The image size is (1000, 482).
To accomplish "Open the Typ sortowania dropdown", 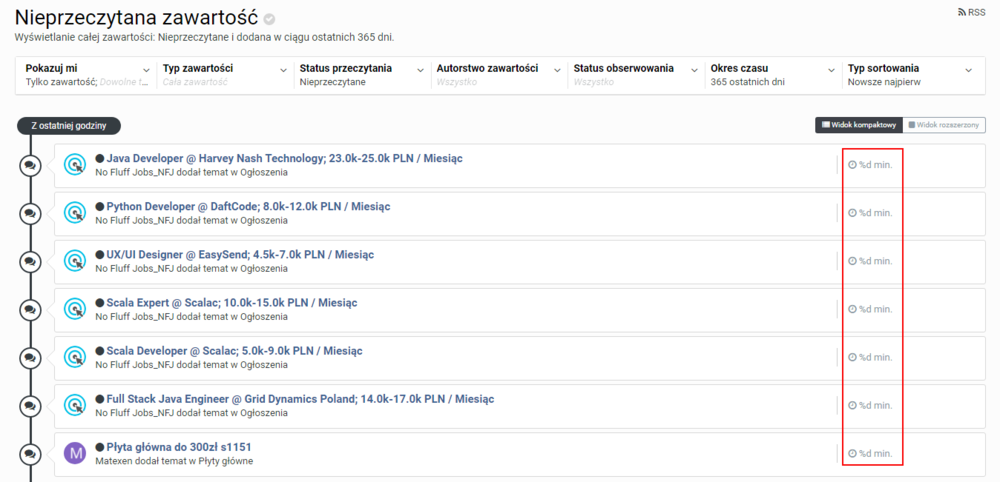I will [x=910, y=75].
